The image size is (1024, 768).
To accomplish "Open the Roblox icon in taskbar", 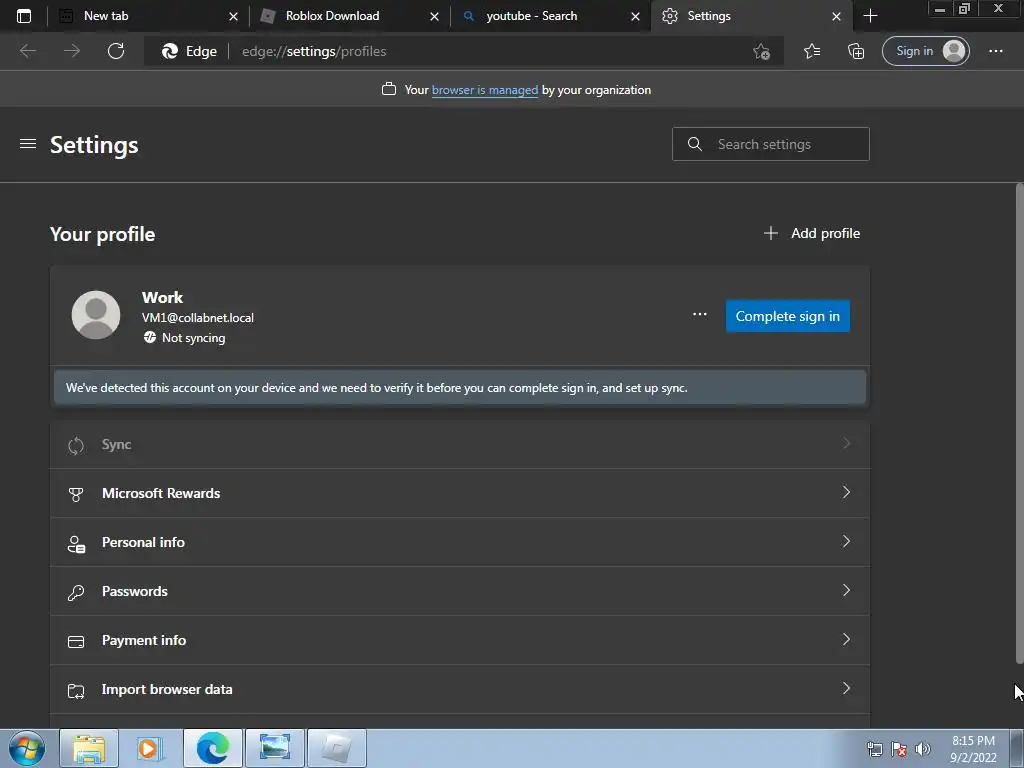I will pos(336,748).
